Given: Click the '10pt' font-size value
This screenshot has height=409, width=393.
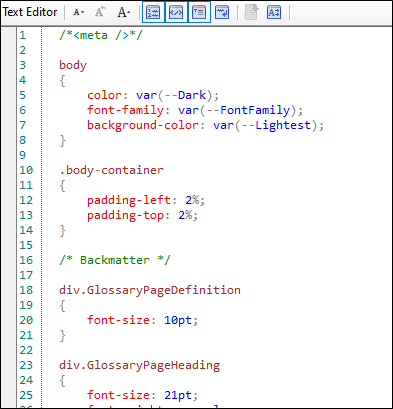Looking at the screenshot, I should point(178,320).
